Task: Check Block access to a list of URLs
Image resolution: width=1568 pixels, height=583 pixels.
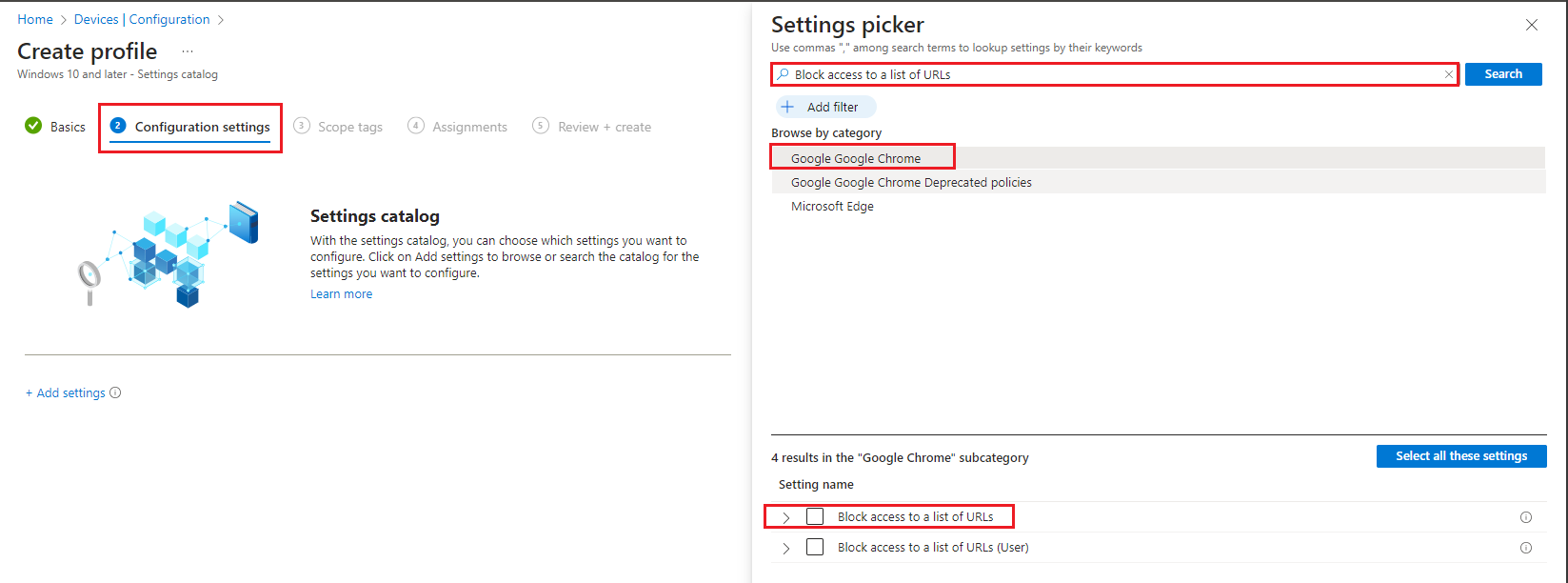Action: click(x=815, y=516)
